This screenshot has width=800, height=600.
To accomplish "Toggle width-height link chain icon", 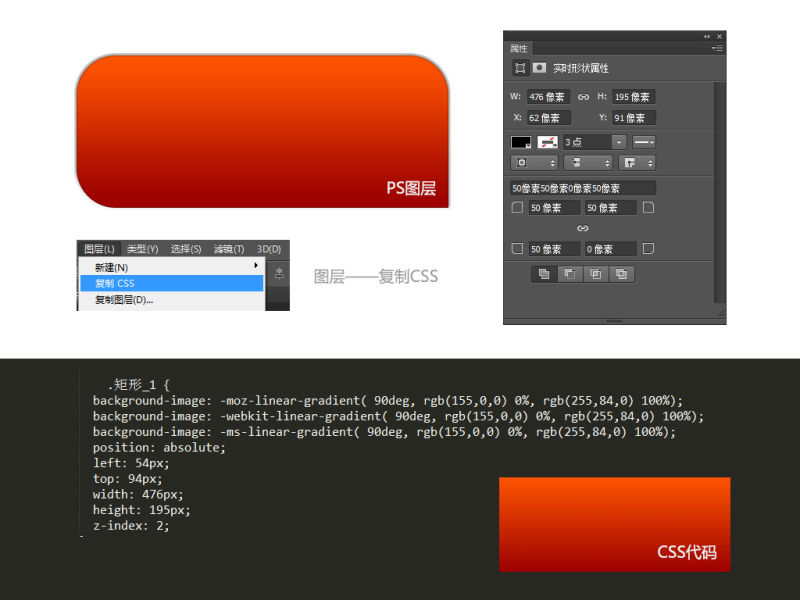I will 583,97.
